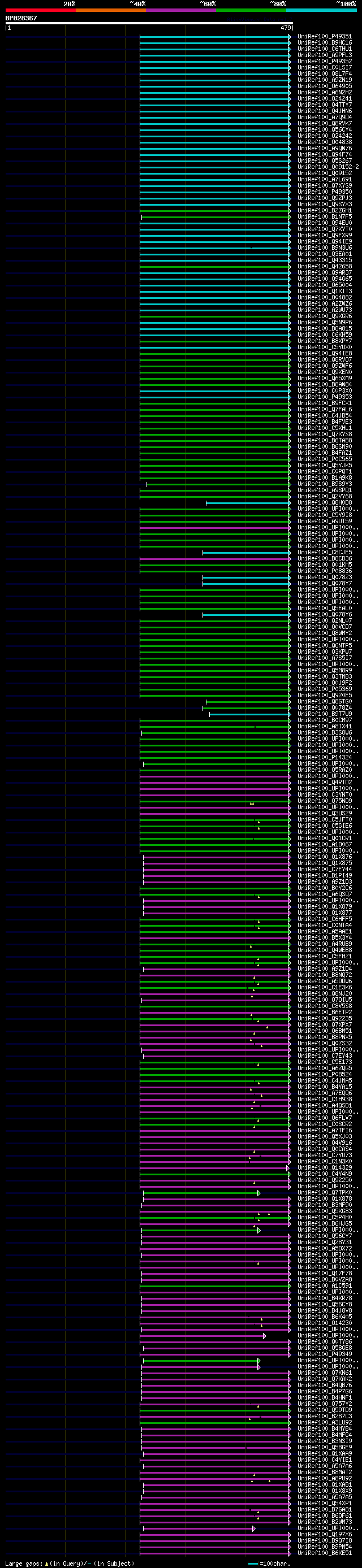Select hit label UniRef100_C5JFT0
Viewport: 362px width, 1568px height.
click(x=325, y=819)
